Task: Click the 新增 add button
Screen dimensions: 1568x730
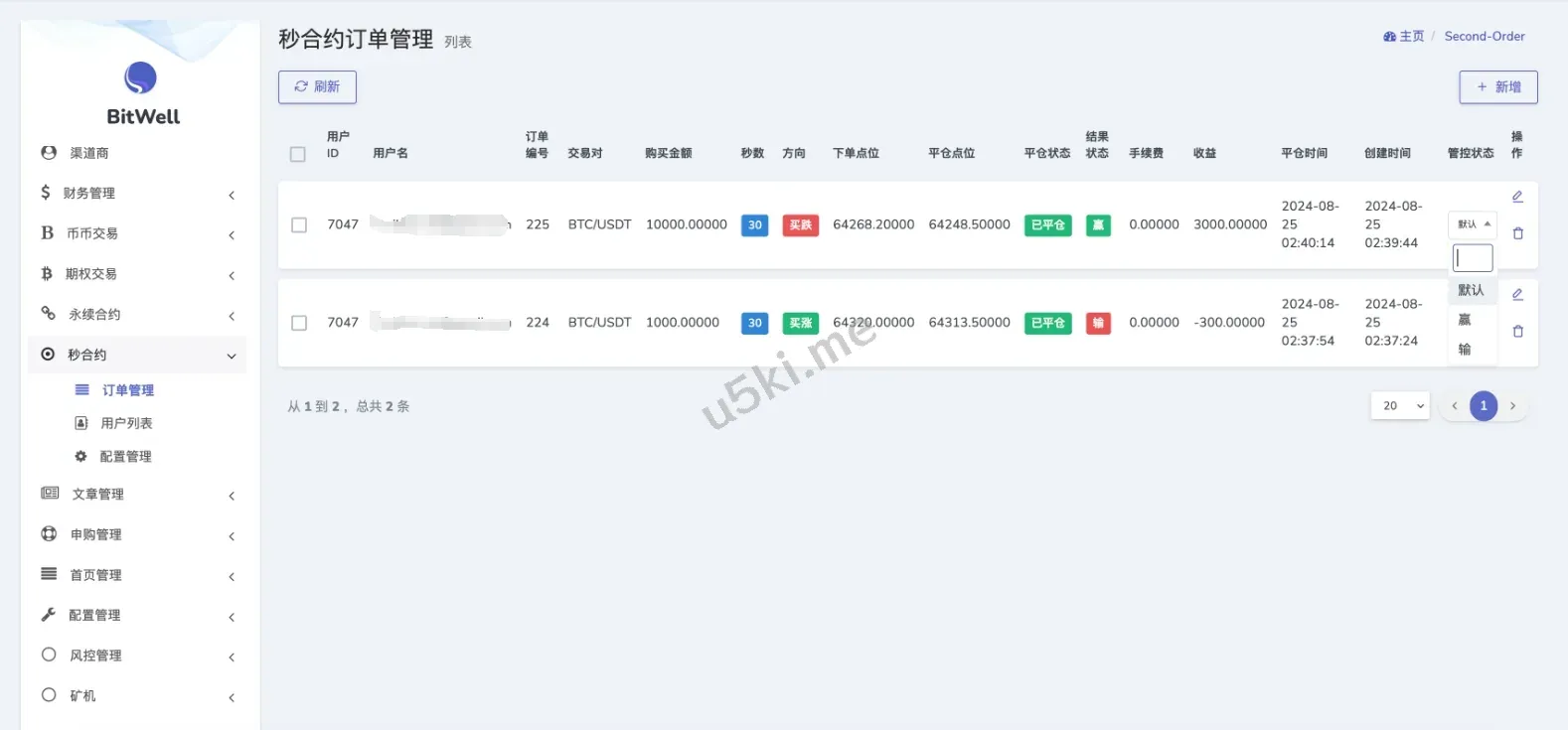Action: (1497, 87)
